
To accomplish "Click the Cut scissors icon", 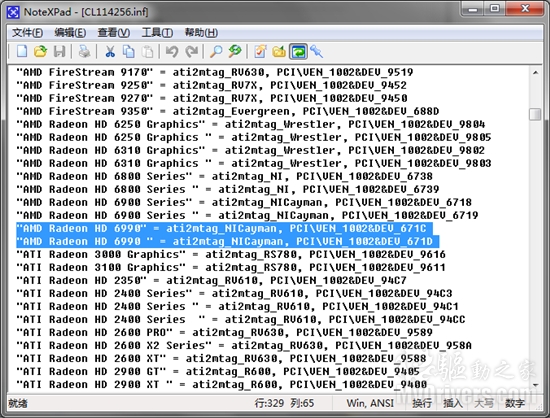I will [110, 52].
